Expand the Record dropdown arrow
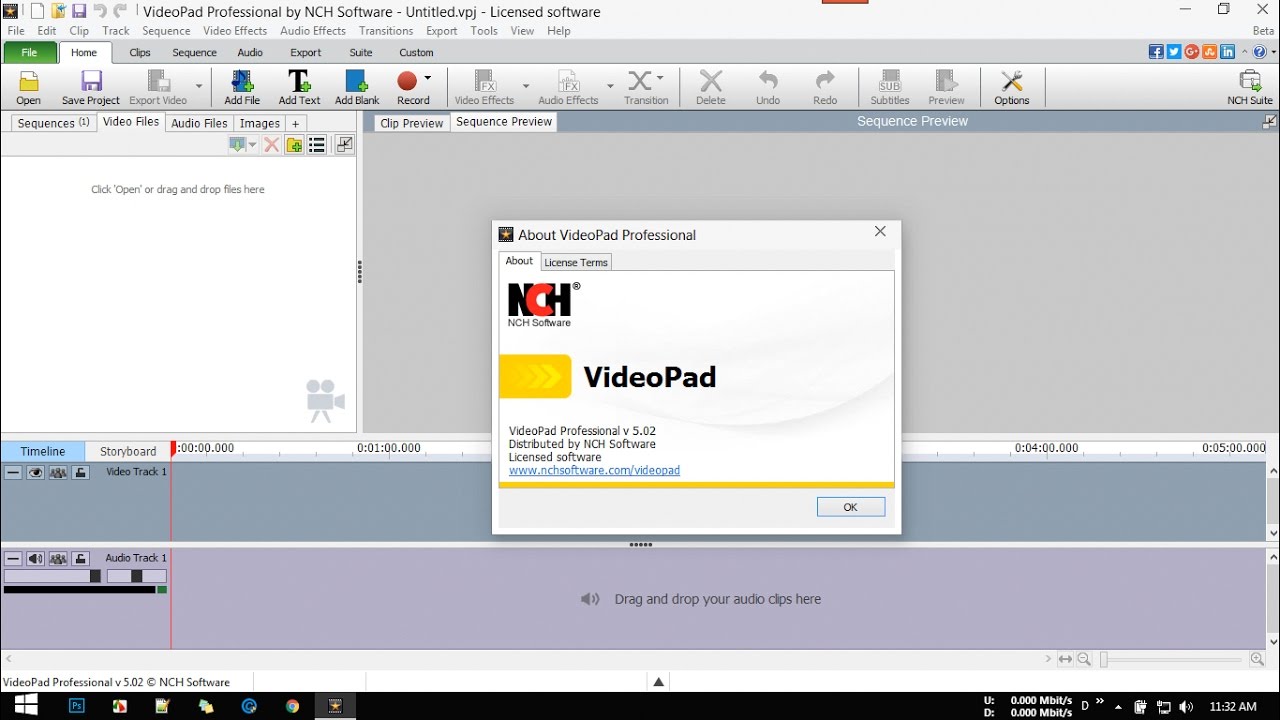The height and width of the screenshot is (720, 1280). (x=428, y=78)
